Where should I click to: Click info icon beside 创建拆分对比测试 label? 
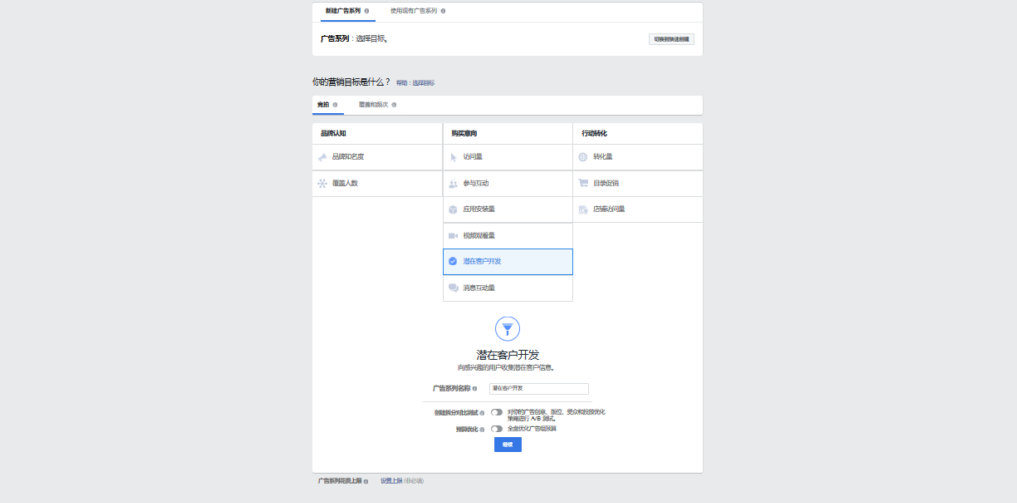coord(482,413)
